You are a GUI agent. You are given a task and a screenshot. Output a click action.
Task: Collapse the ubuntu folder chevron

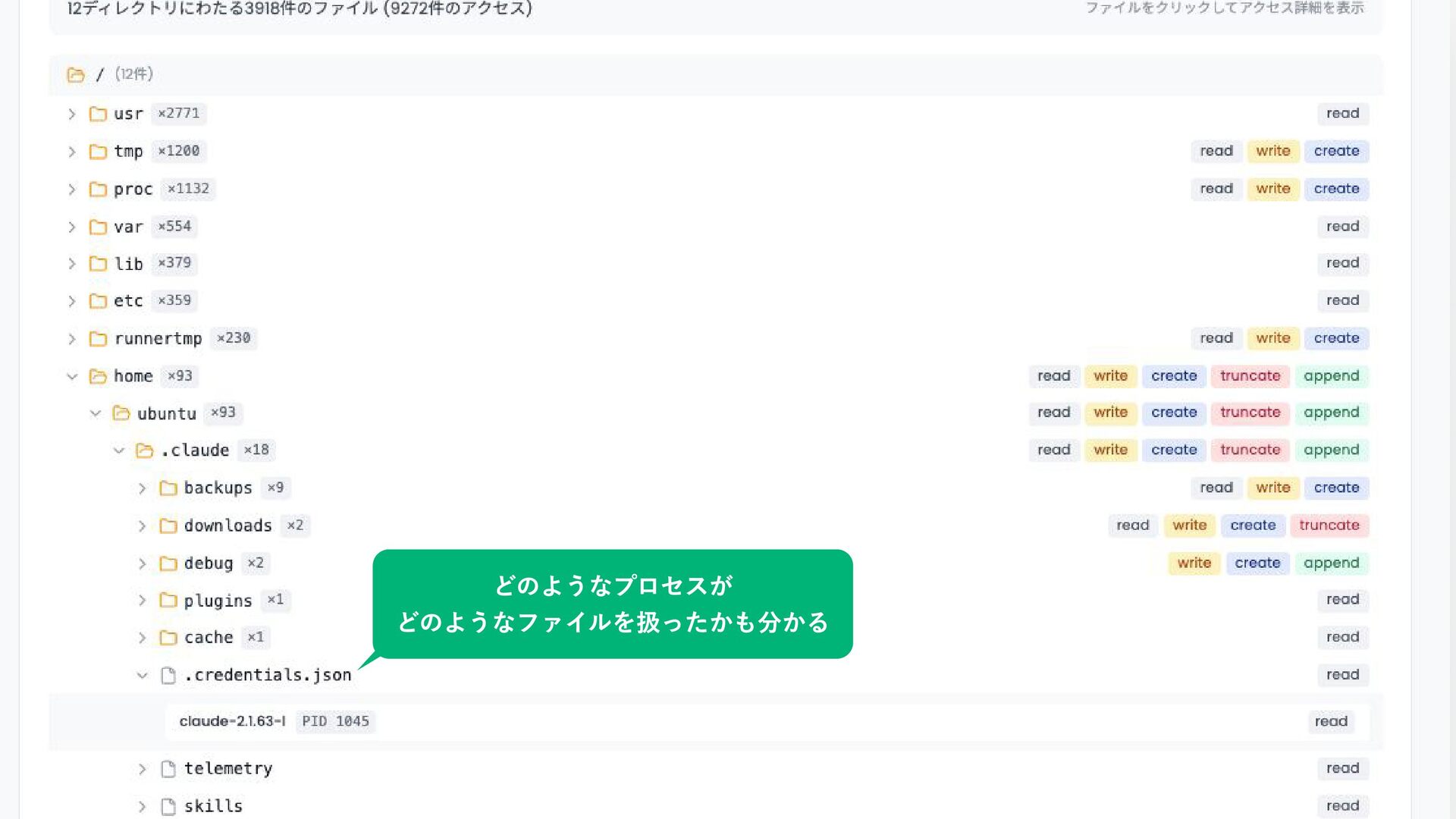[x=96, y=413]
